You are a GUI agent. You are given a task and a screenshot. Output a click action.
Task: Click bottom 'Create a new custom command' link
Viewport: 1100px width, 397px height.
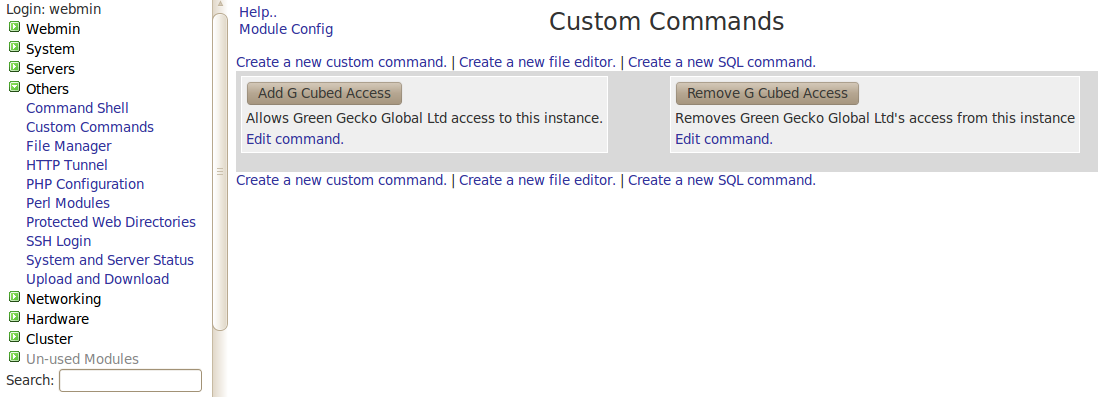pyautogui.click(x=342, y=180)
